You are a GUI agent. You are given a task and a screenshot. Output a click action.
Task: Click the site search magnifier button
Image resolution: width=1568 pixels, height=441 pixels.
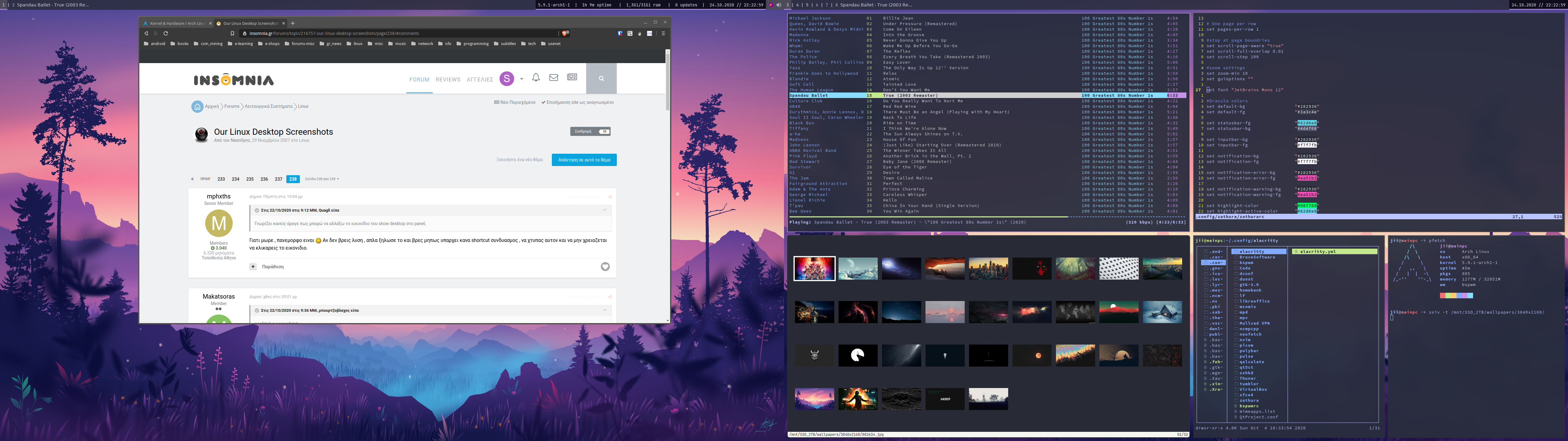click(x=601, y=79)
